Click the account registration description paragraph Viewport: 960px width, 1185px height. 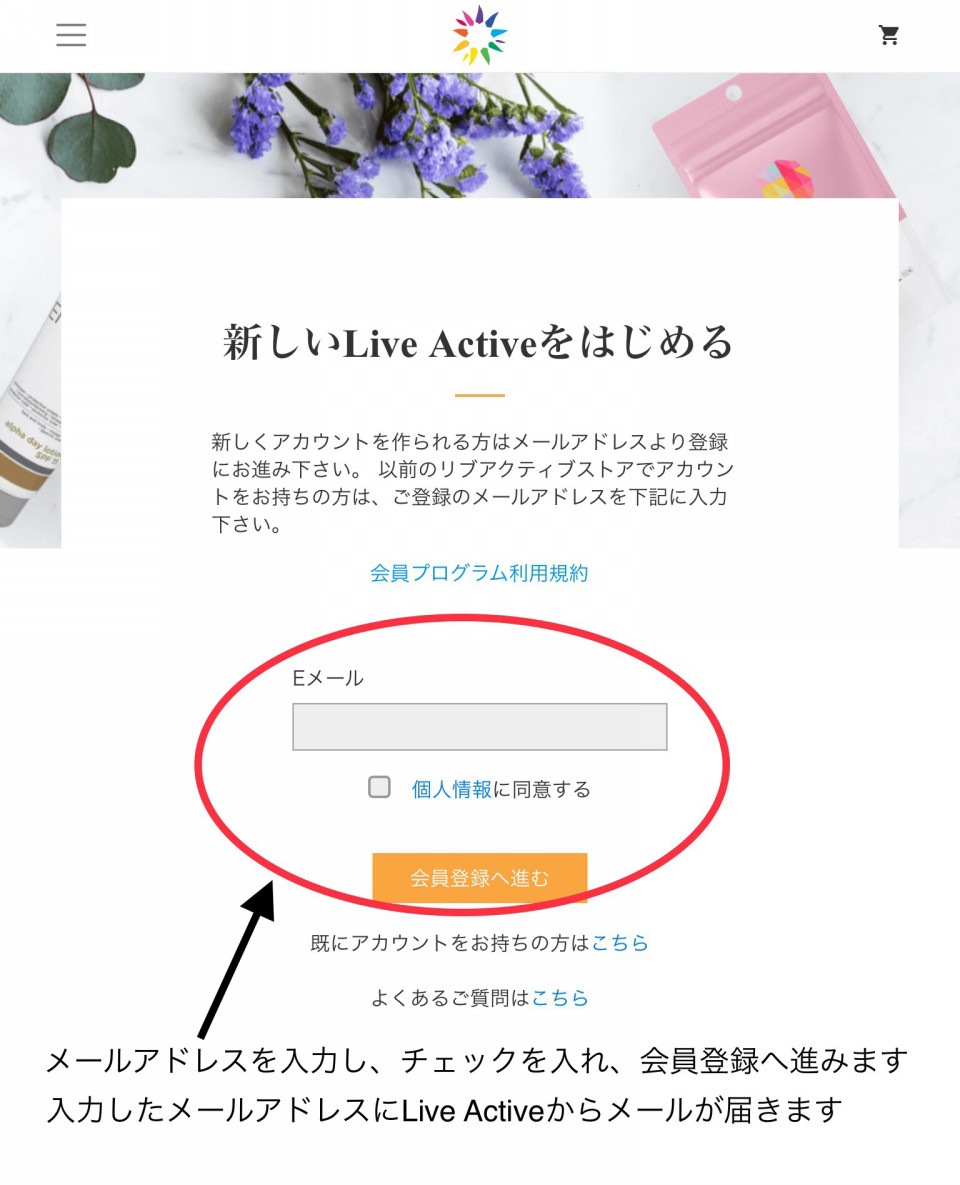[x=474, y=483]
